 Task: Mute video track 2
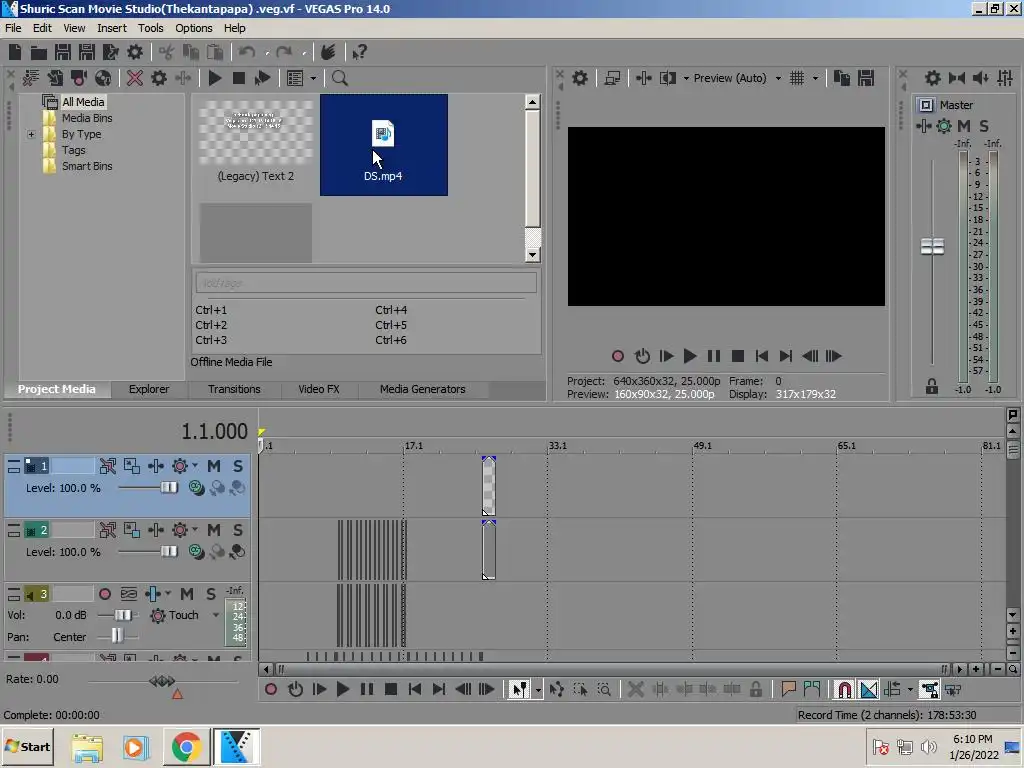[214, 530]
